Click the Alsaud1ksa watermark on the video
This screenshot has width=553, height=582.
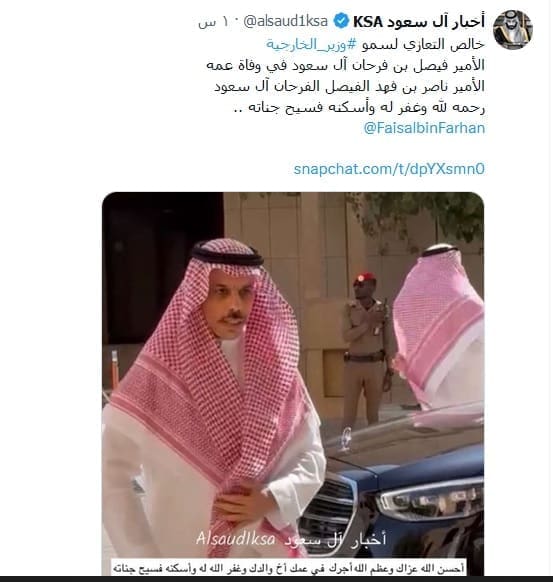click(x=235, y=538)
